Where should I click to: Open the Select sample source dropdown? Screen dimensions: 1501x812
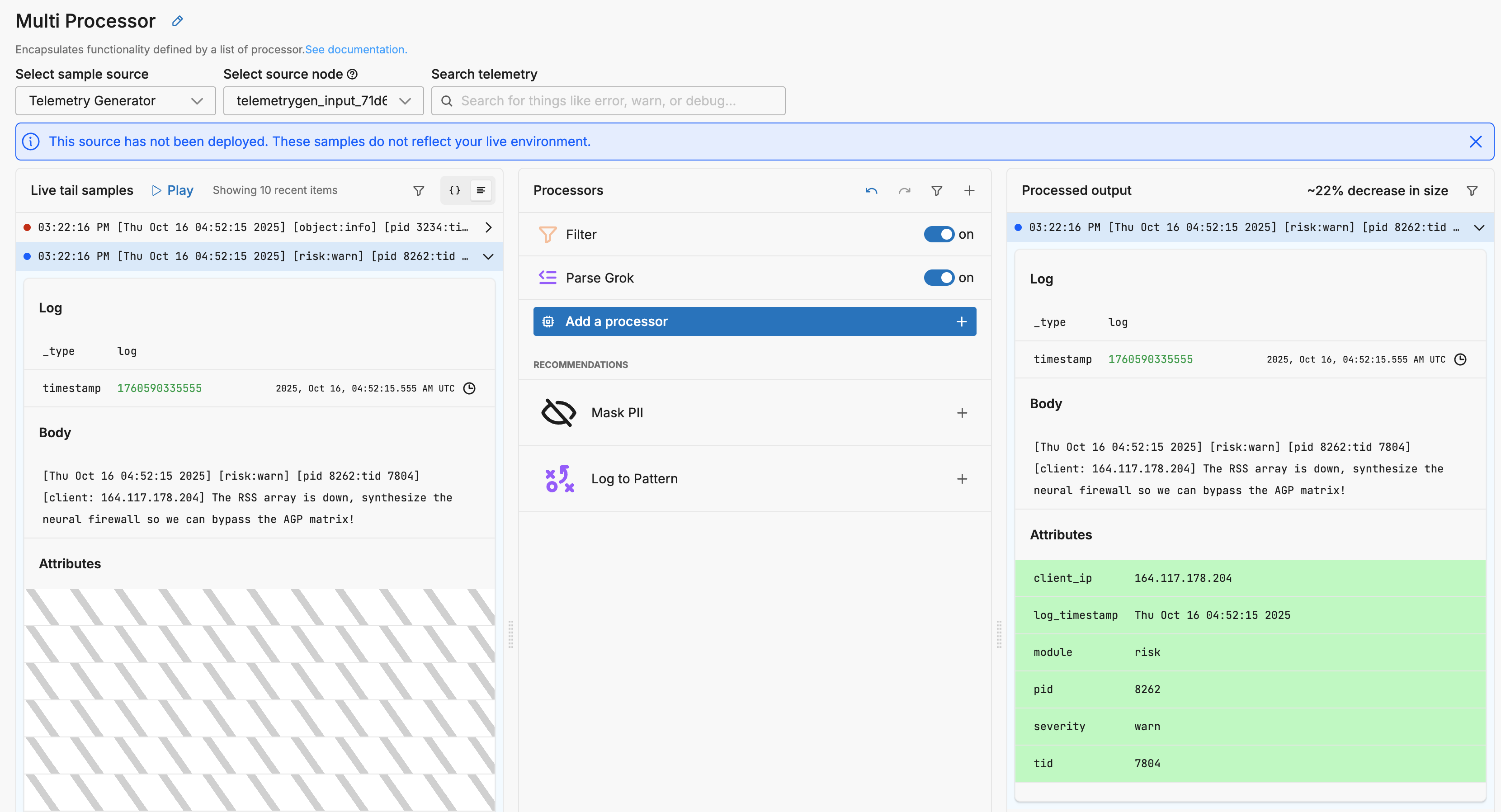(115, 101)
